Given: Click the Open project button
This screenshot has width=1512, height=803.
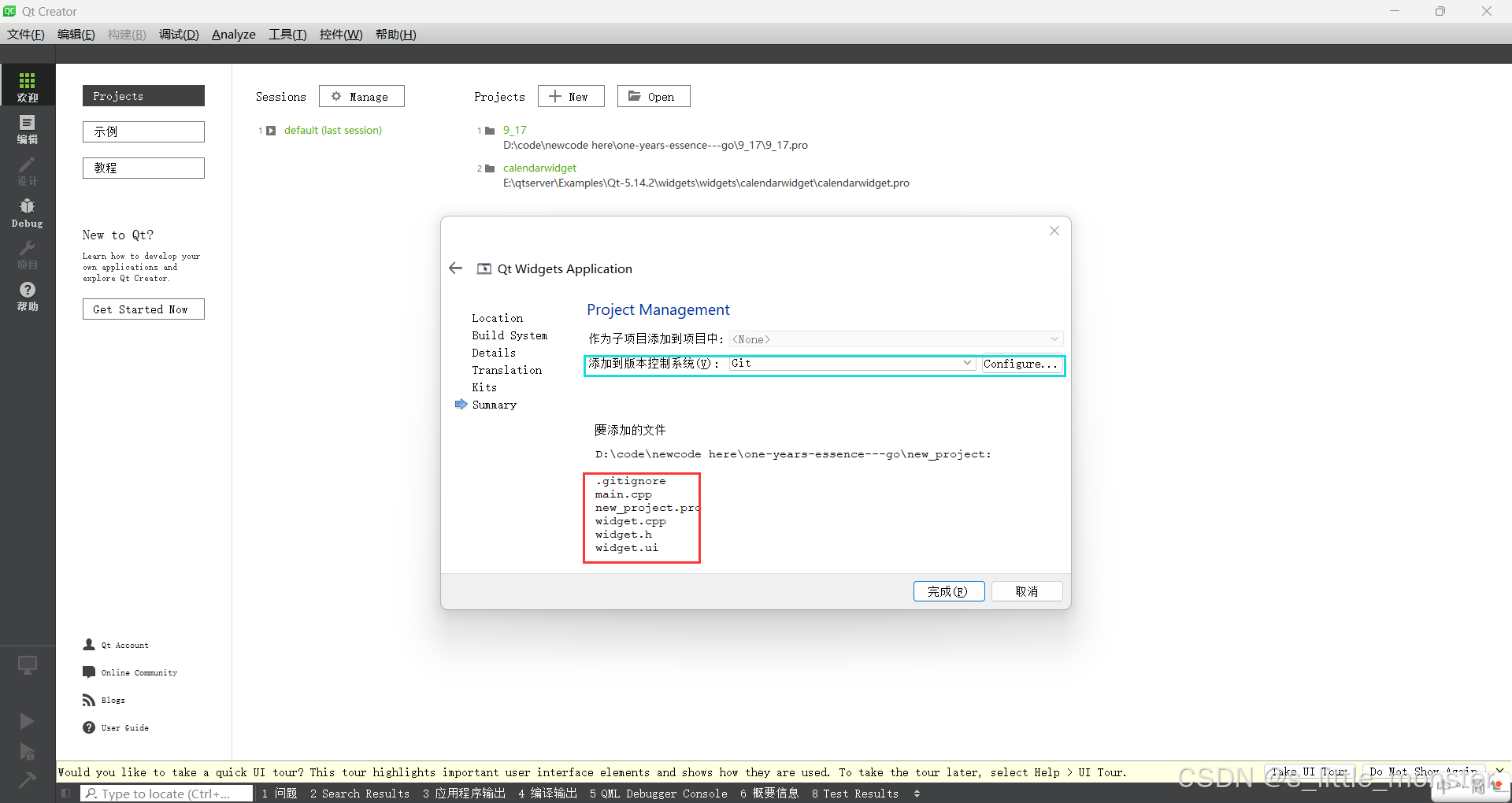Looking at the screenshot, I should coord(654,96).
